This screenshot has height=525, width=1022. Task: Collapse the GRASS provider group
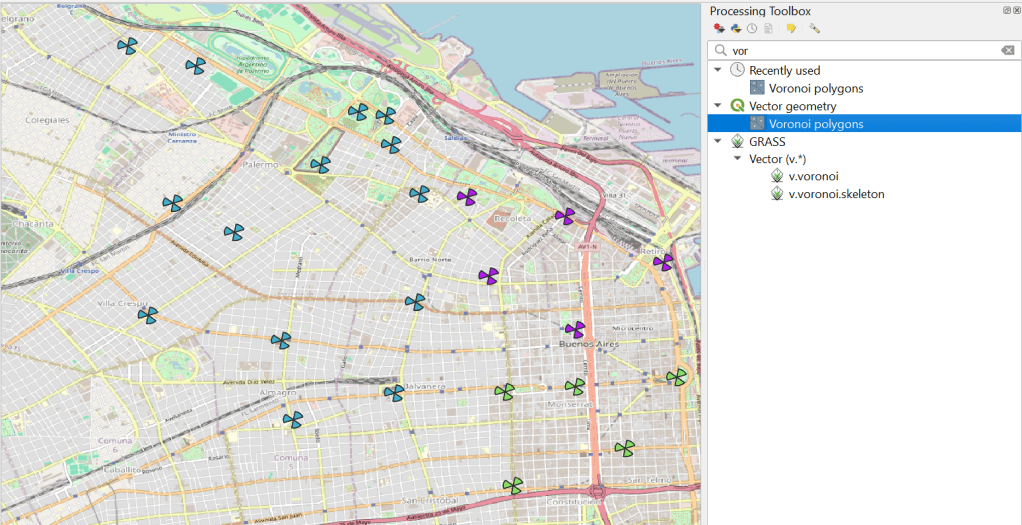point(720,142)
